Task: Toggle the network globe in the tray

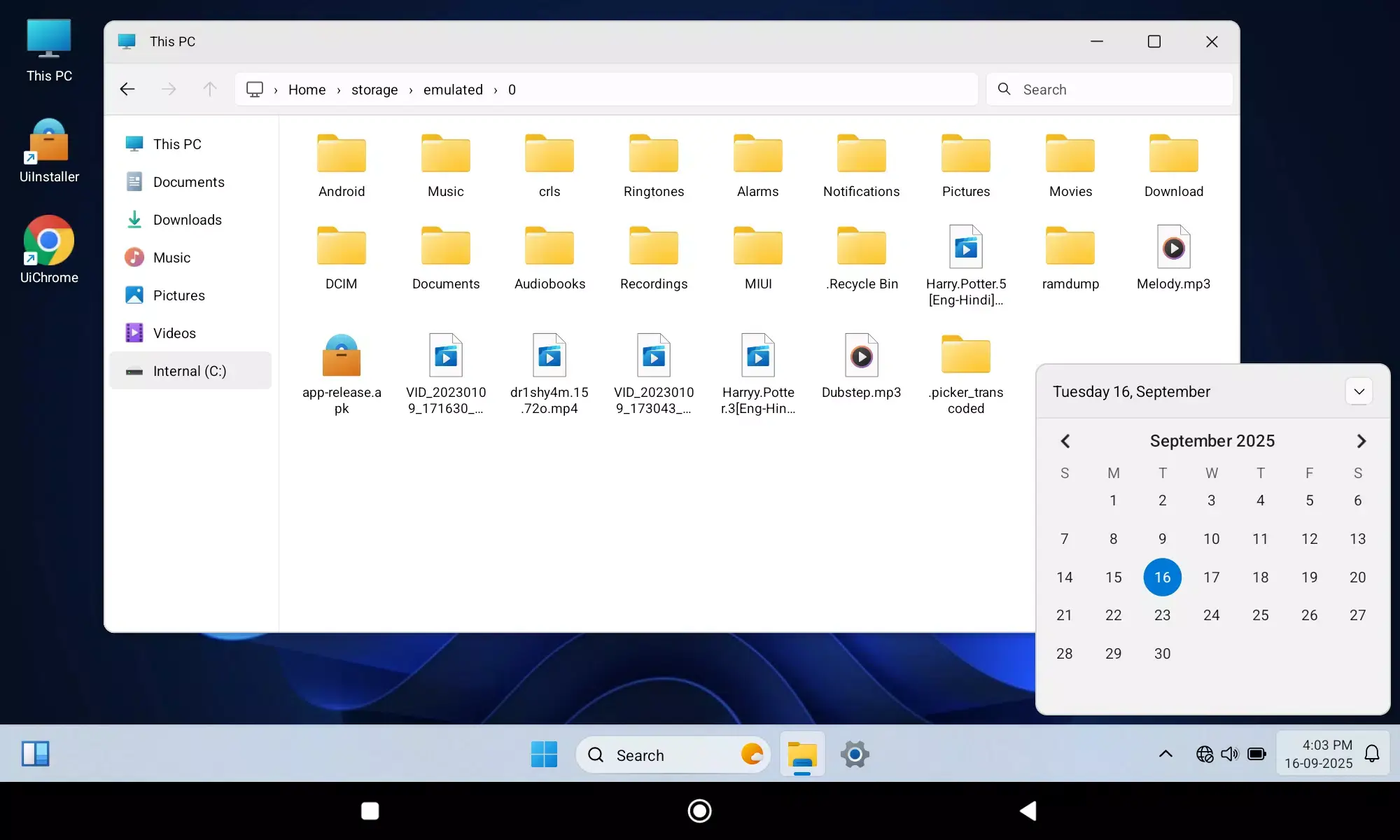Action: point(1204,754)
